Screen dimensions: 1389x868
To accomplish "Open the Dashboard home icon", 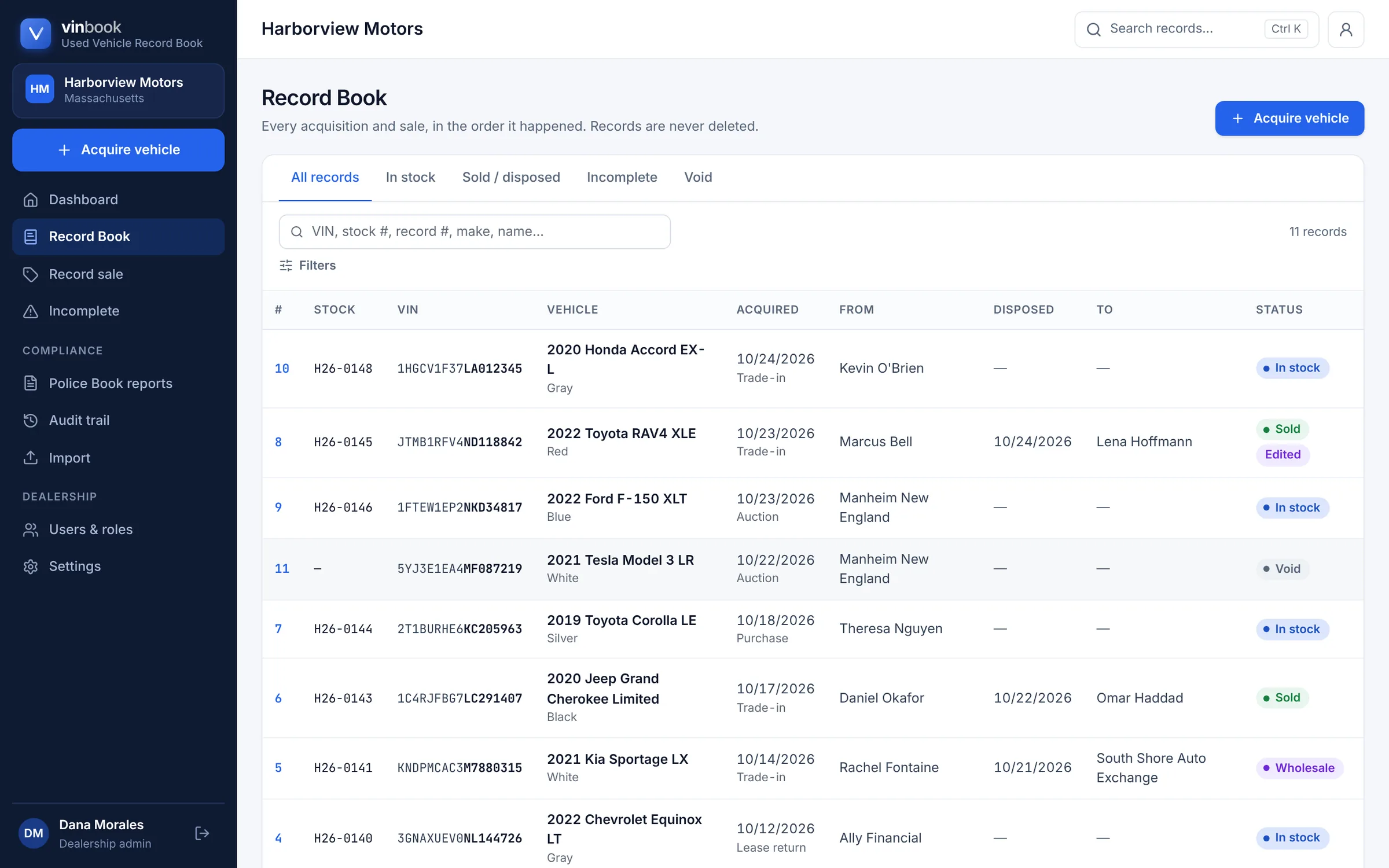I will 31,200.
